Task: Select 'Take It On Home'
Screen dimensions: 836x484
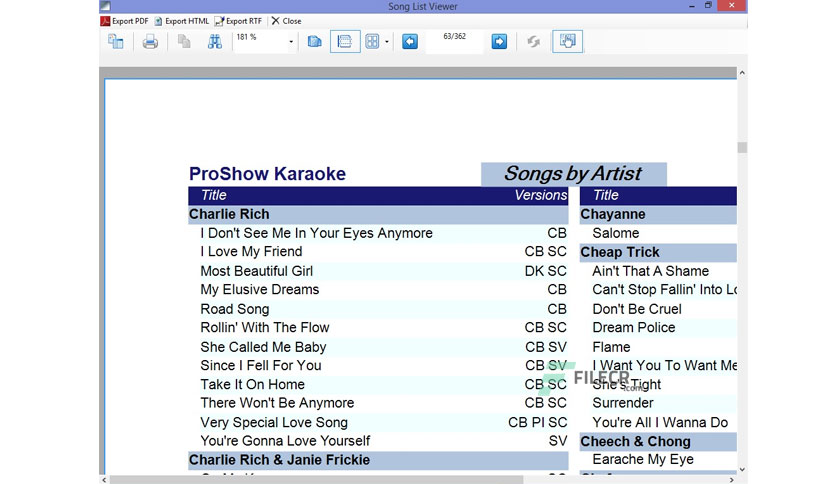Action: (252, 384)
